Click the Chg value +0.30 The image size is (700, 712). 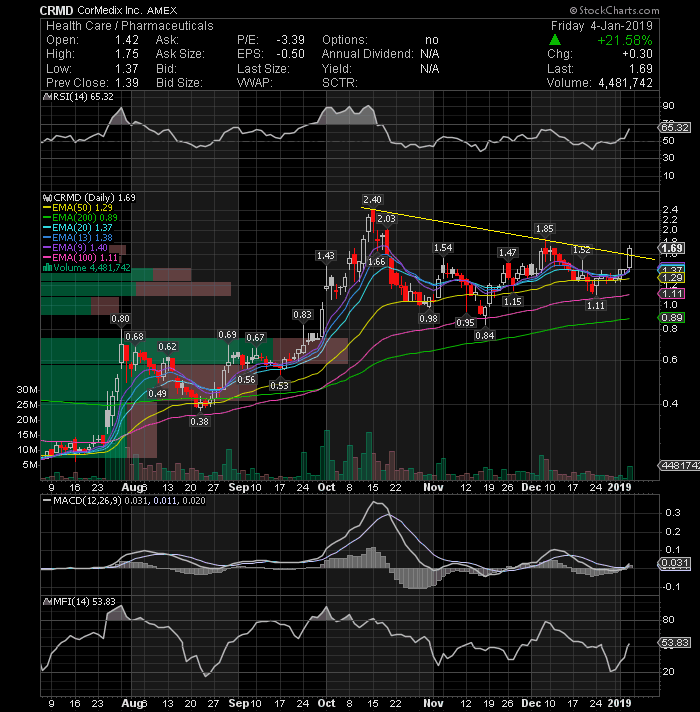[x=637, y=54]
